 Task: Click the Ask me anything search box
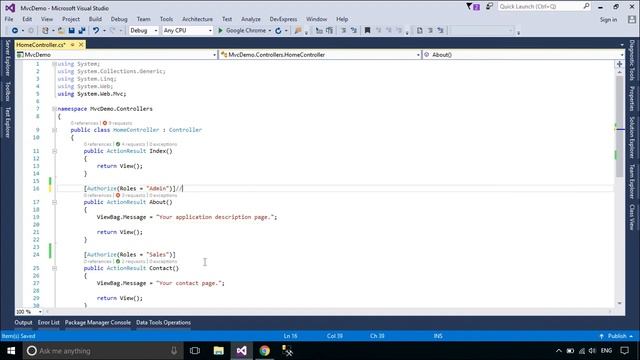click(x=101, y=351)
